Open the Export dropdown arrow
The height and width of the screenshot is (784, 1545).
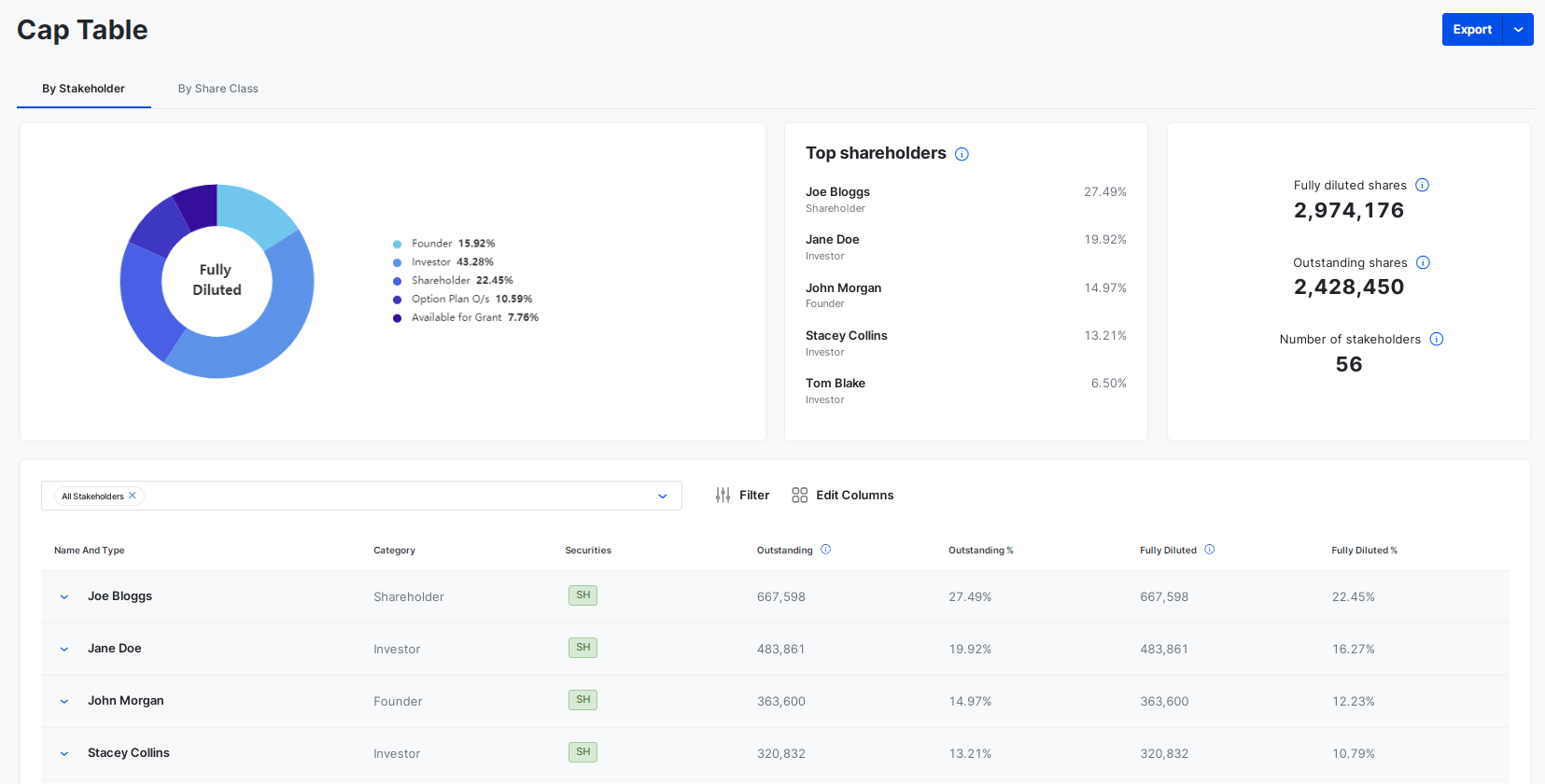pyautogui.click(x=1518, y=30)
